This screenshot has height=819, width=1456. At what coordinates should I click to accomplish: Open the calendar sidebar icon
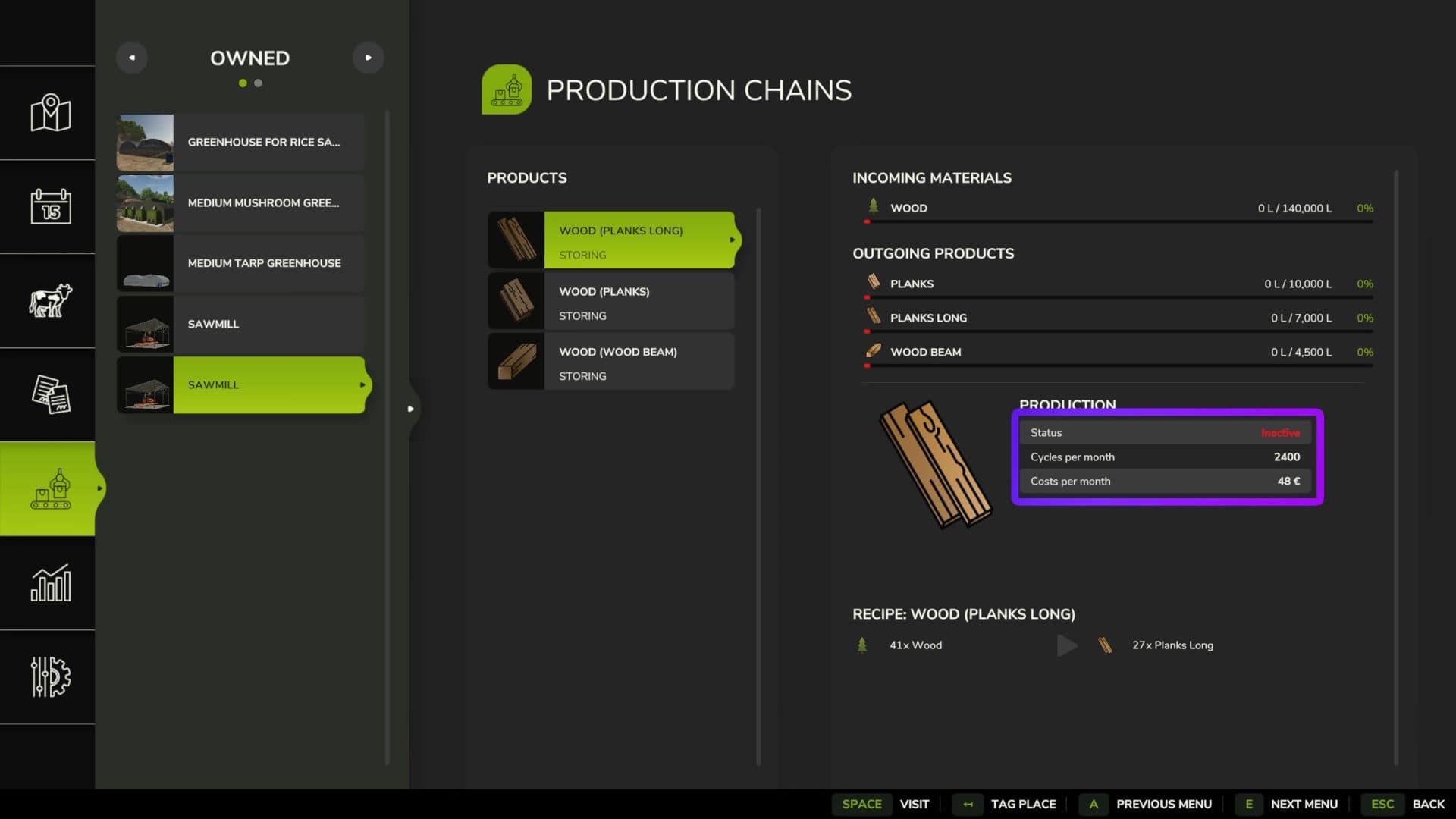(x=50, y=206)
